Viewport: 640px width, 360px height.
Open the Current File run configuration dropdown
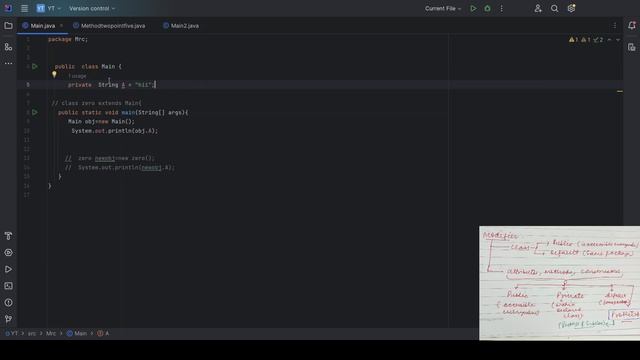pos(443,8)
